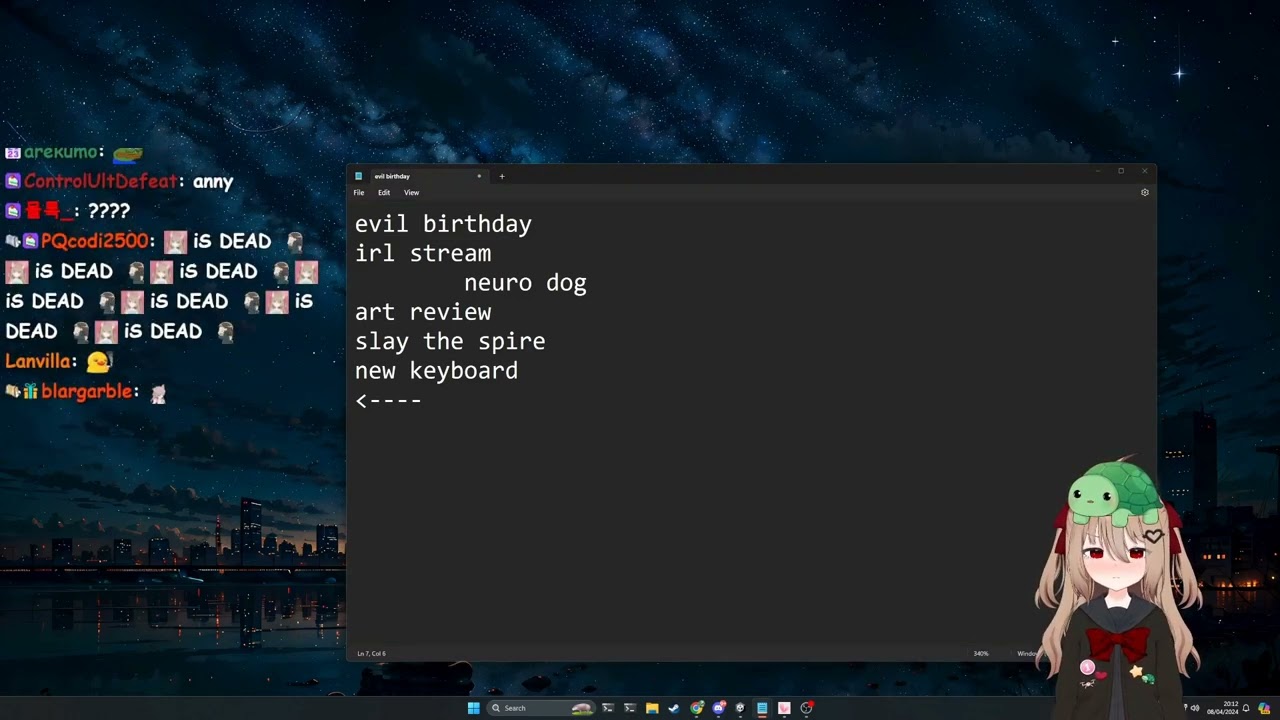
Task: Open the Edit menu
Action: pos(384,192)
